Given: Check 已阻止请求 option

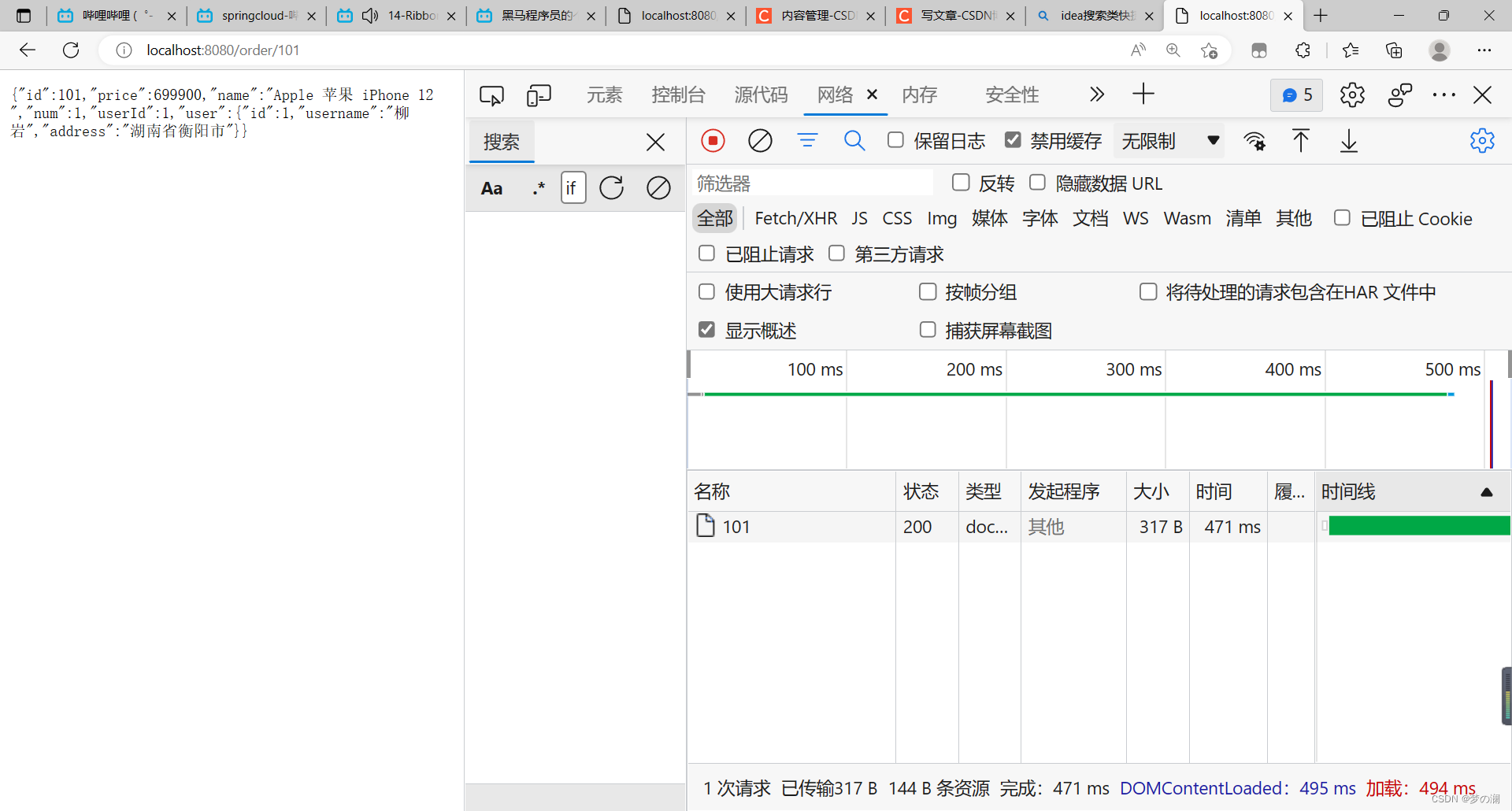Looking at the screenshot, I should (707, 254).
